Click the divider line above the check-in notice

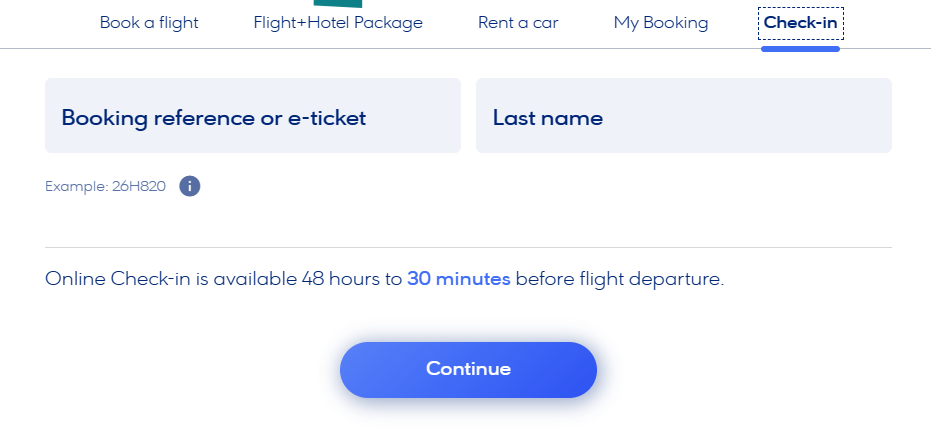pos(468,247)
